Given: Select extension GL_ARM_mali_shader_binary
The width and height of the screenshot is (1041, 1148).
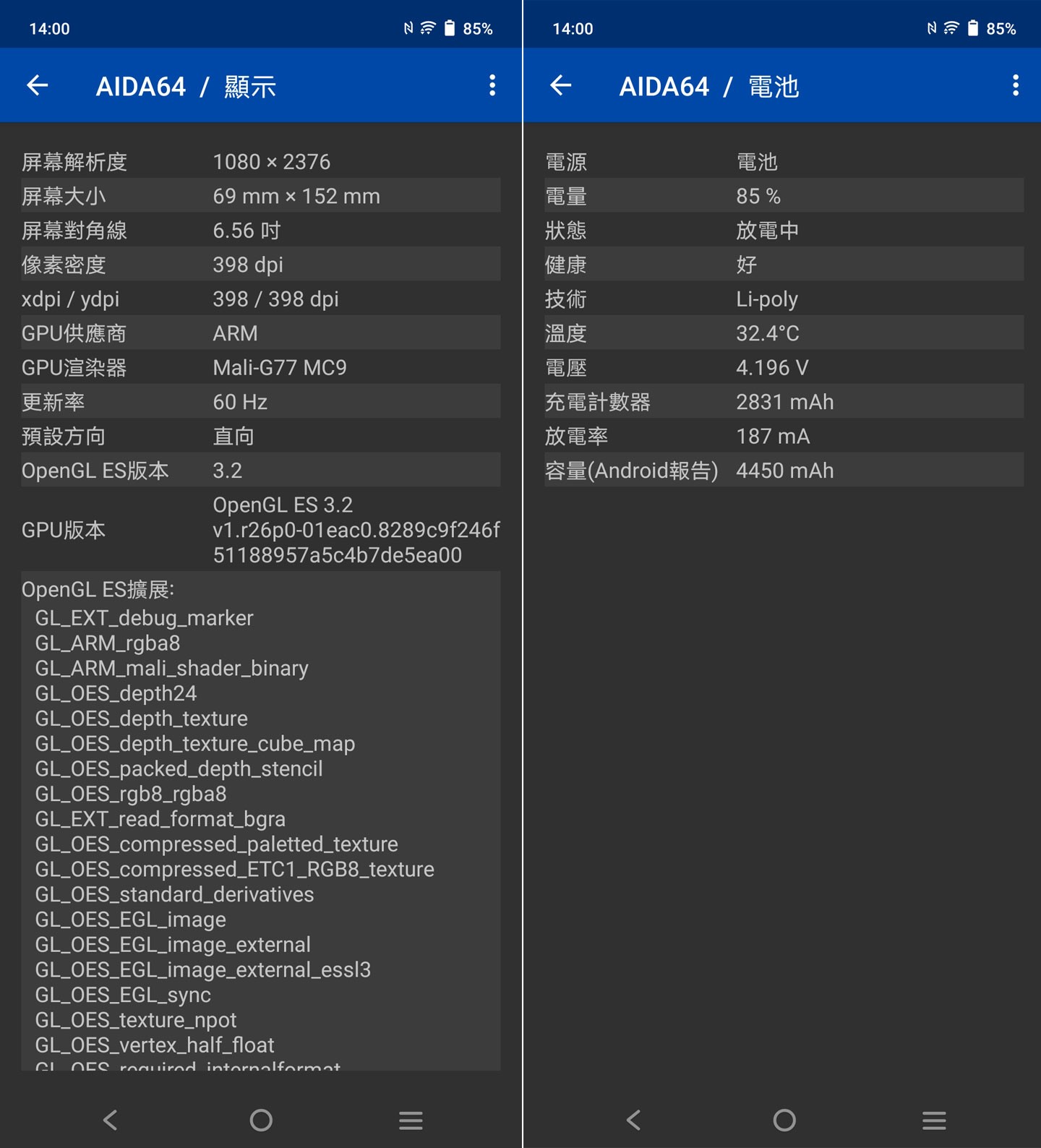Looking at the screenshot, I should pos(171,668).
